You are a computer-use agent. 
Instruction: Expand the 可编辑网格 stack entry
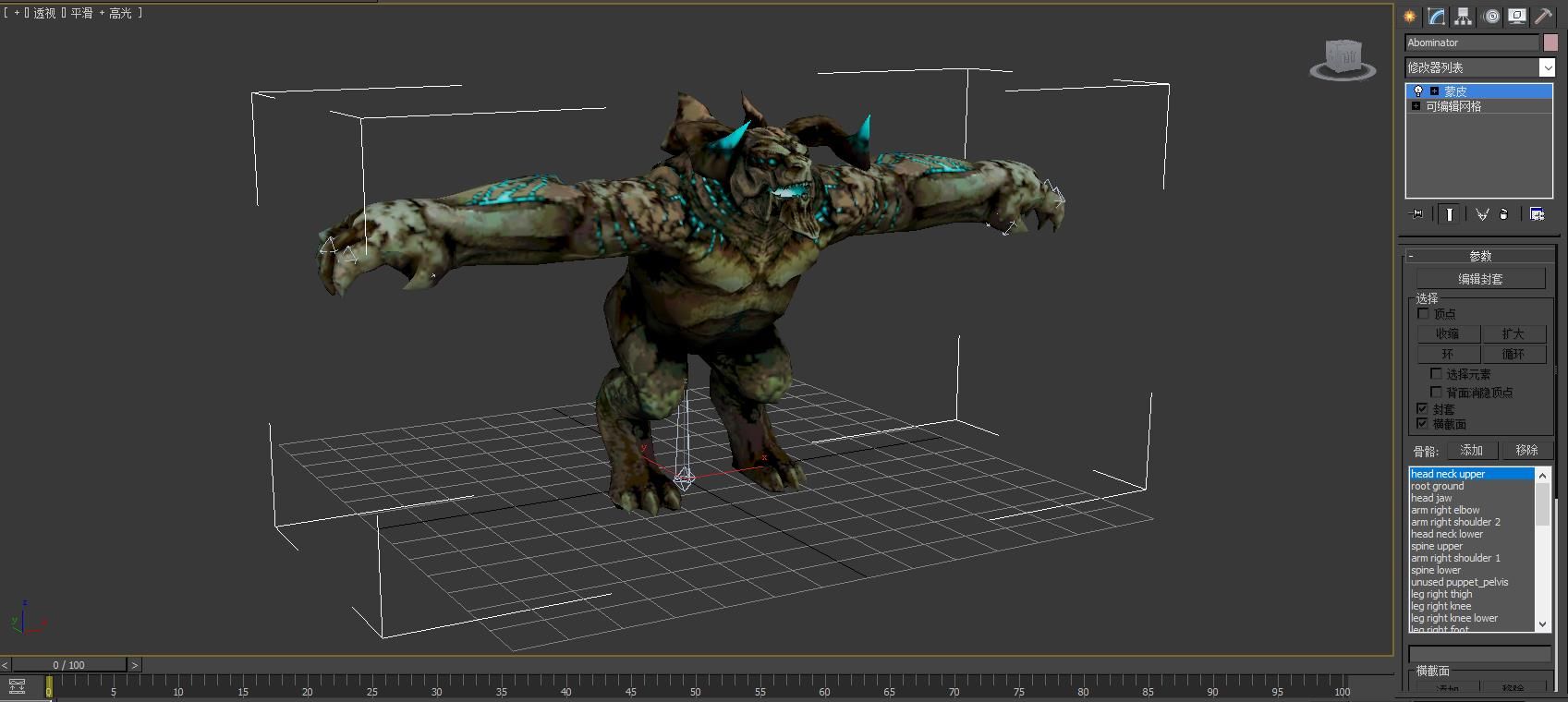click(x=1416, y=106)
